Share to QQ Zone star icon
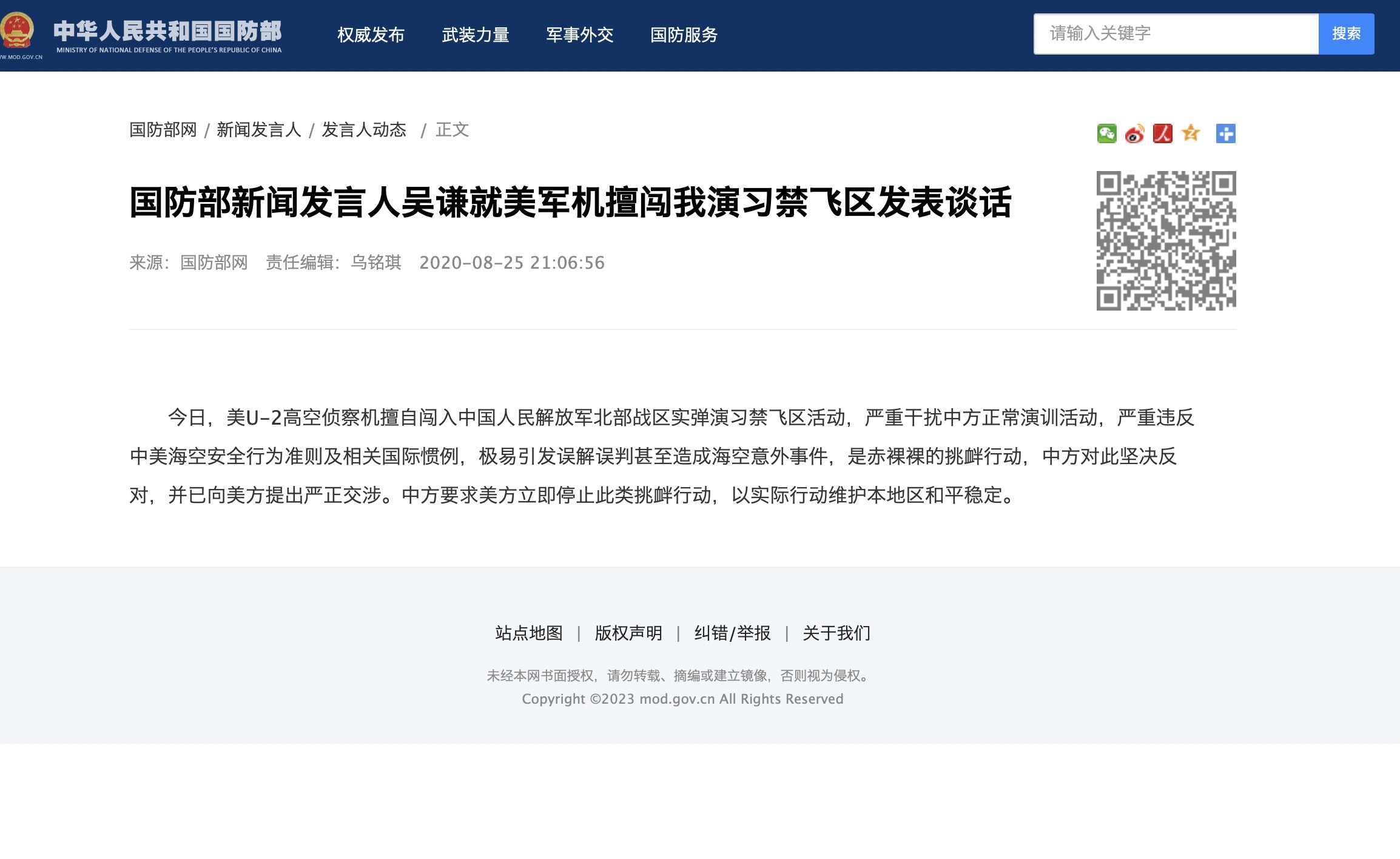This screenshot has height=859, width=1400. (x=1191, y=133)
